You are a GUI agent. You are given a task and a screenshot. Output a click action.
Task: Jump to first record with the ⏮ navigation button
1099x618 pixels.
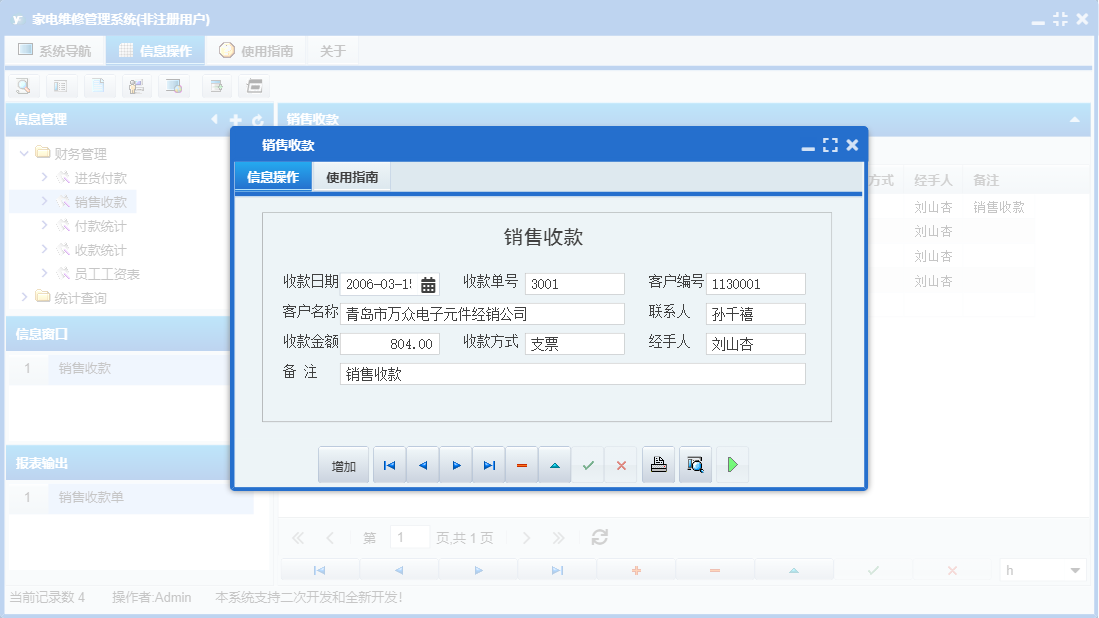point(389,464)
